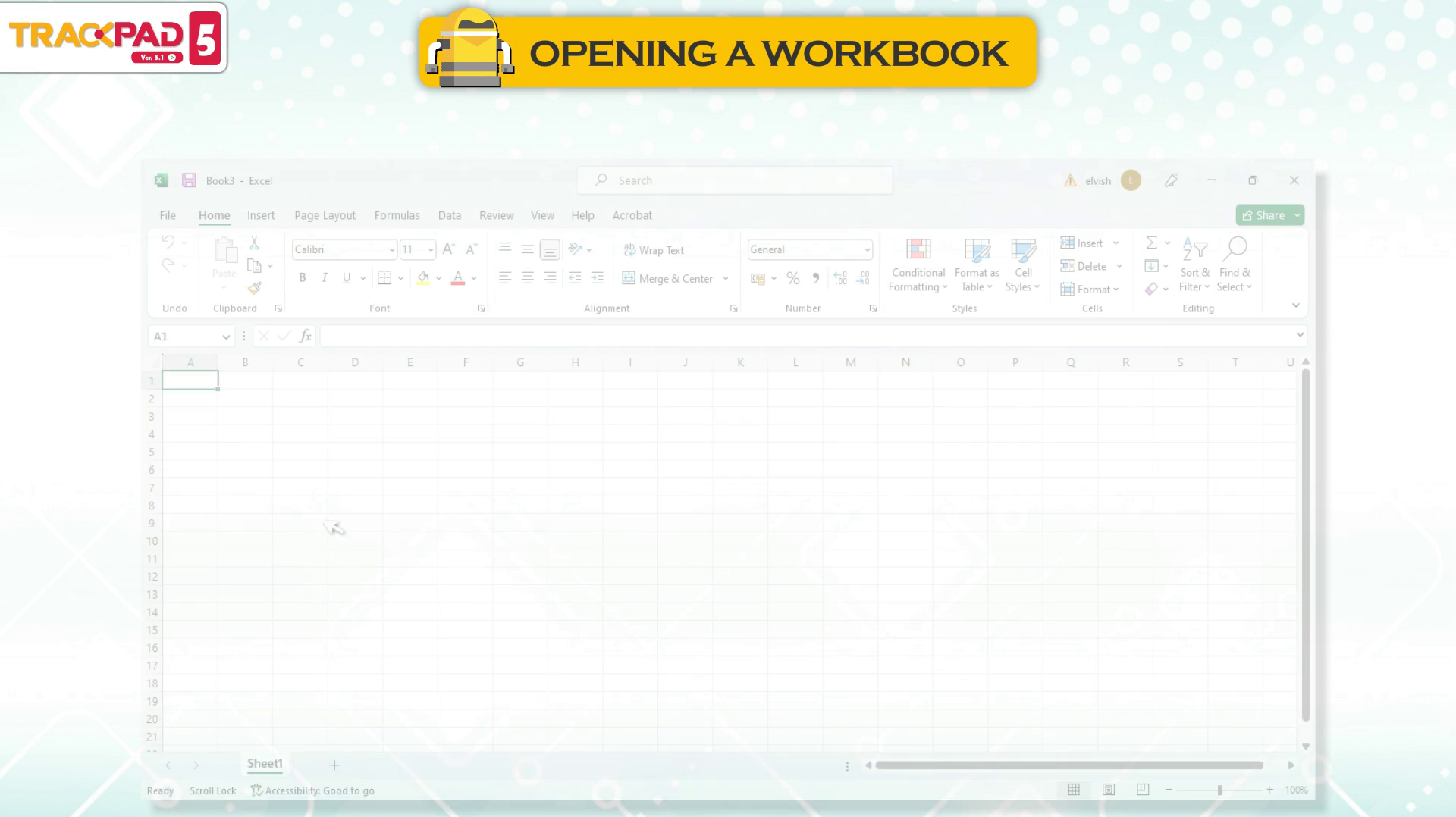This screenshot has height=817, width=1456.
Task: Click the Save icon in title bar
Action: click(x=189, y=180)
